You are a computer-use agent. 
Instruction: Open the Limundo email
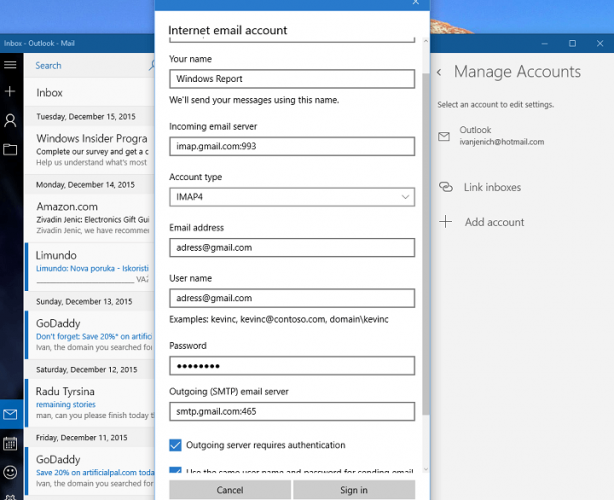pos(90,267)
